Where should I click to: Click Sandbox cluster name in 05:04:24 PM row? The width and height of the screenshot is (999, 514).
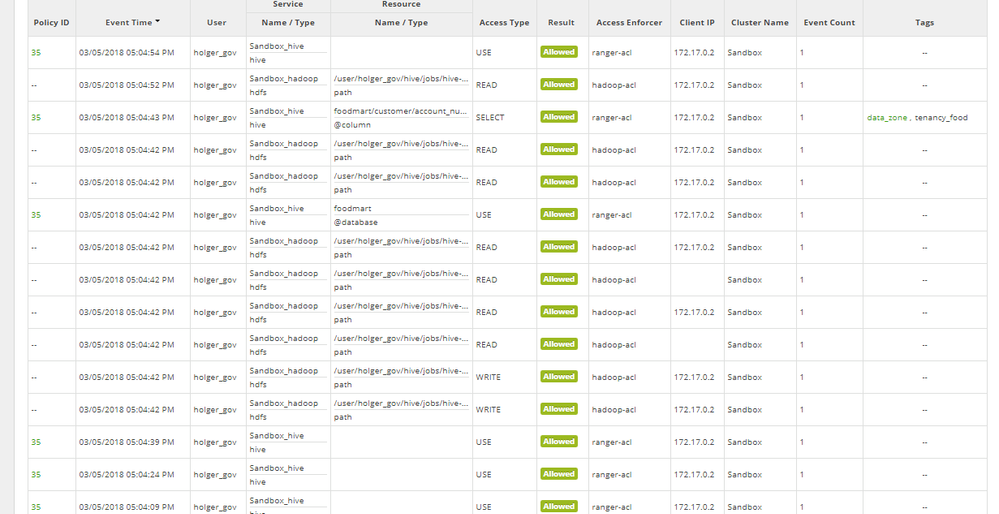click(x=745, y=475)
